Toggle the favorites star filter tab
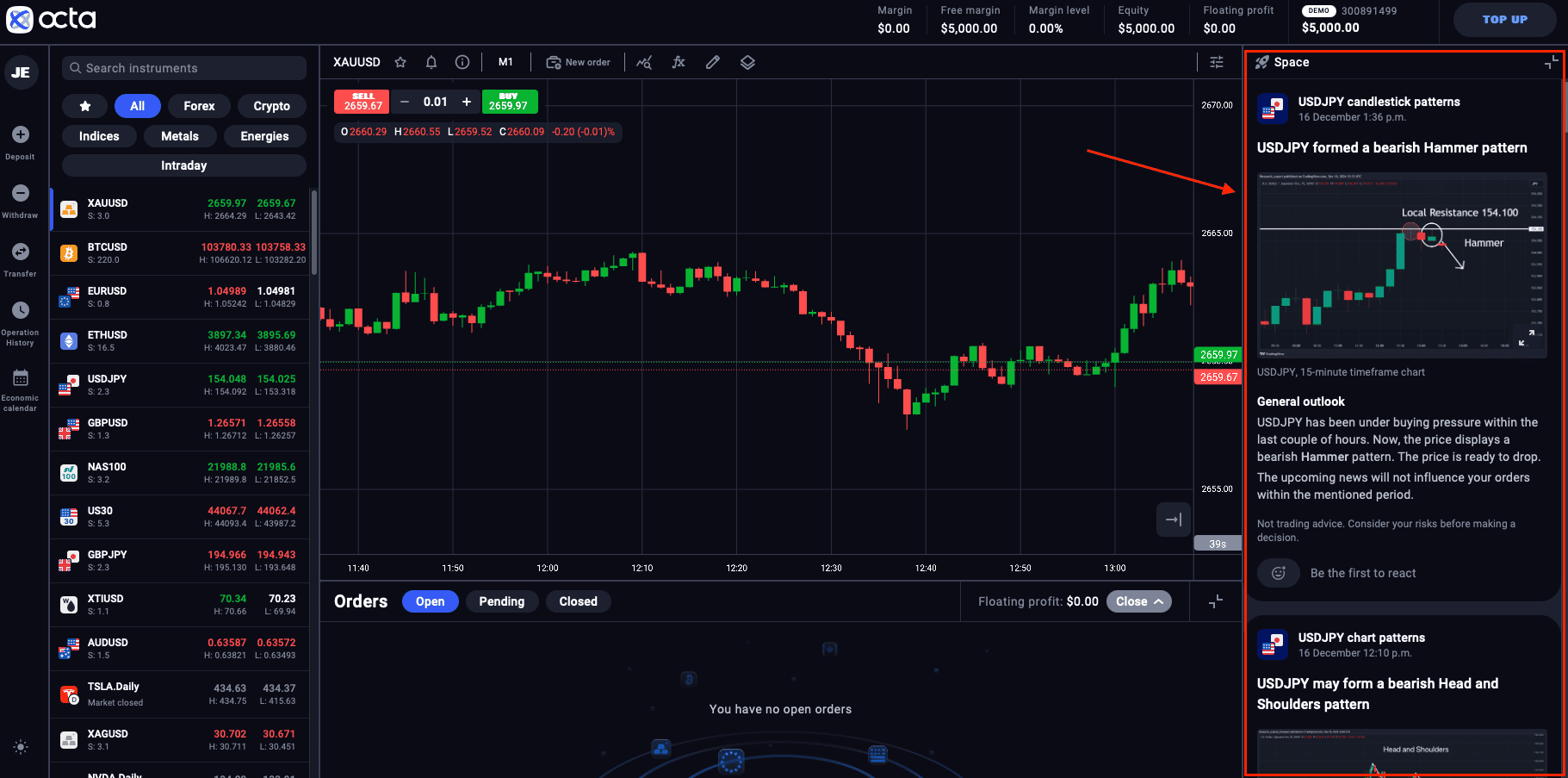This screenshot has width=1568, height=778. click(x=84, y=106)
